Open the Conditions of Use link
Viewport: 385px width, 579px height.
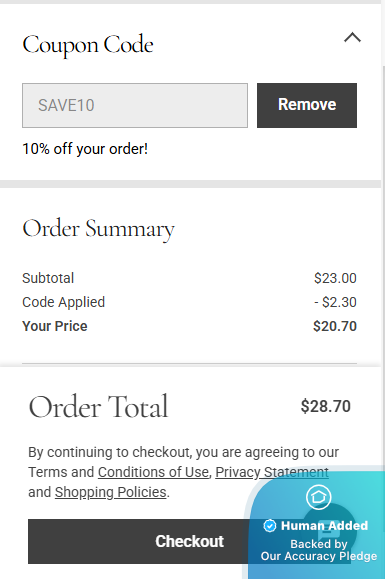tap(153, 472)
